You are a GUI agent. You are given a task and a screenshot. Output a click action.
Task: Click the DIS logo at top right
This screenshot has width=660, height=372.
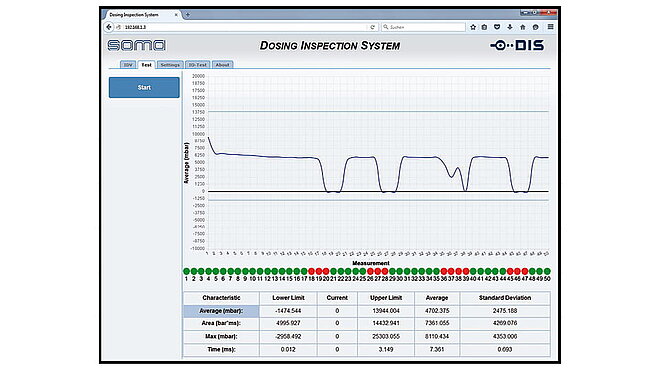(517, 45)
